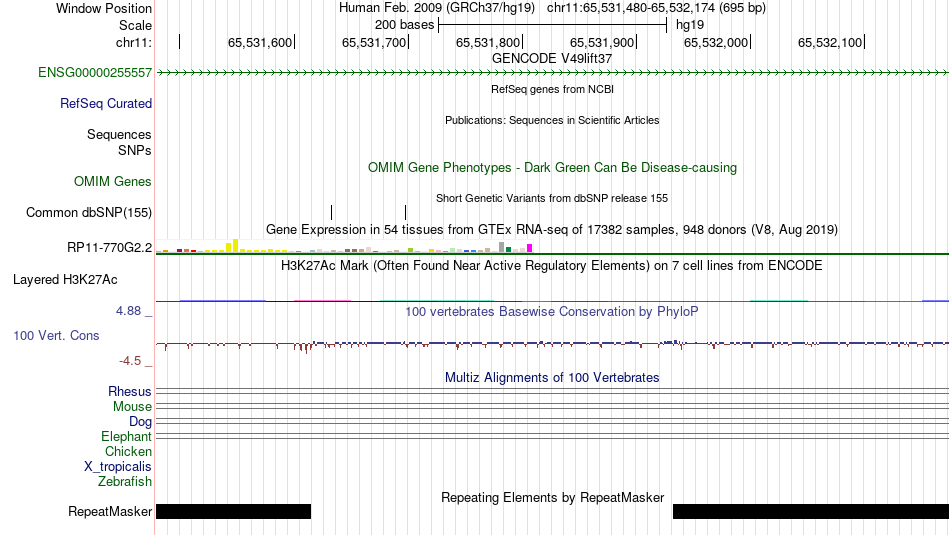Select the X_tropicalis alignment row label
Image resolution: width=950 pixels, height=535 pixels.
click(118, 467)
